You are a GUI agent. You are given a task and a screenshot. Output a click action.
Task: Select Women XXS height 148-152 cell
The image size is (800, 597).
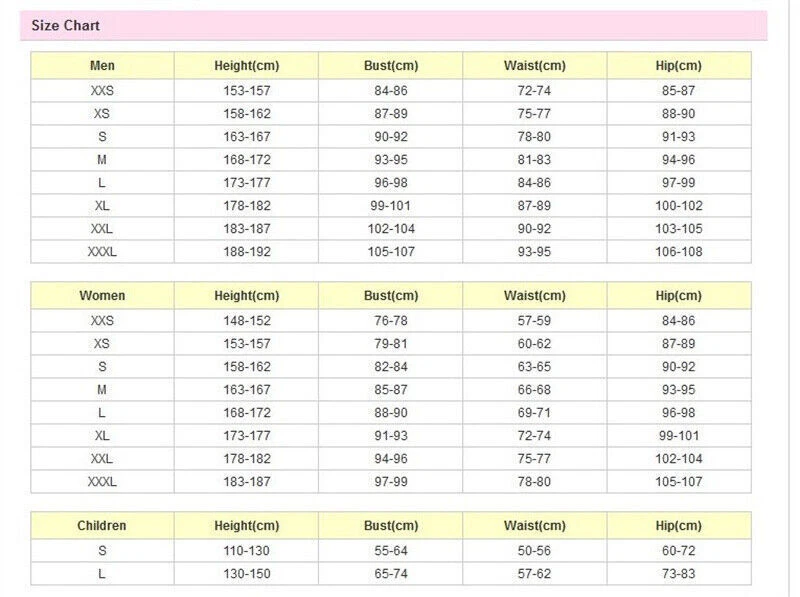tap(246, 321)
